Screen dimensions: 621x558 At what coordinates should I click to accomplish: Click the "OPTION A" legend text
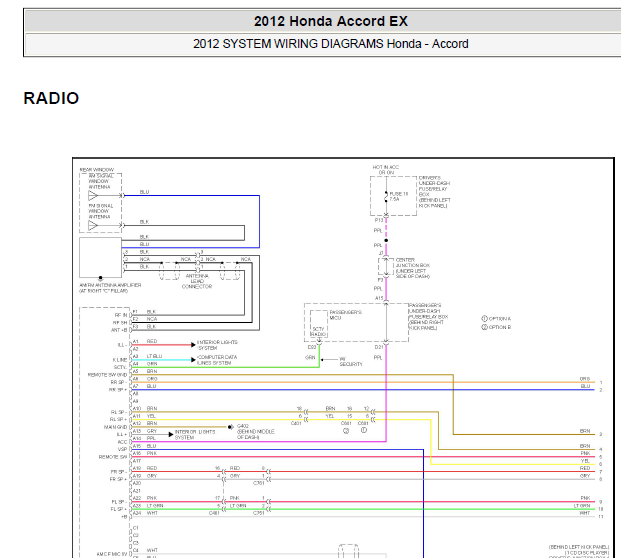(x=500, y=319)
